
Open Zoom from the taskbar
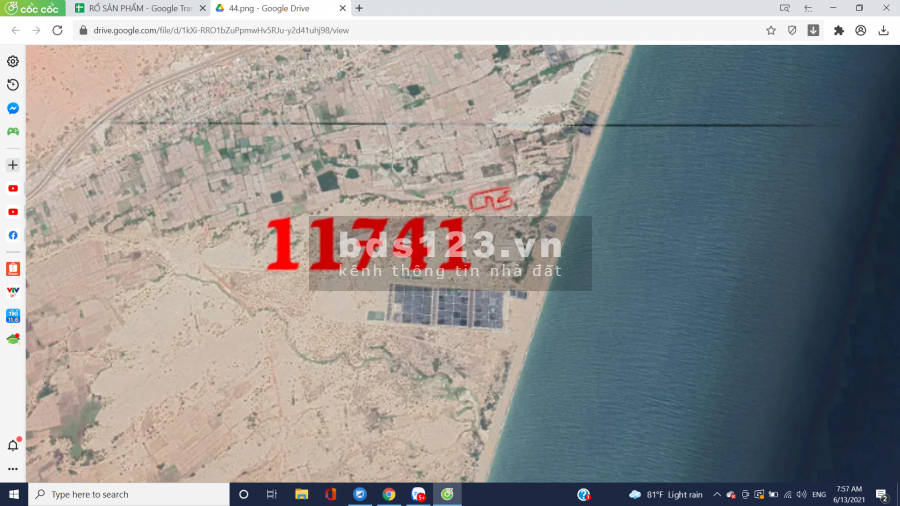click(x=360, y=494)
